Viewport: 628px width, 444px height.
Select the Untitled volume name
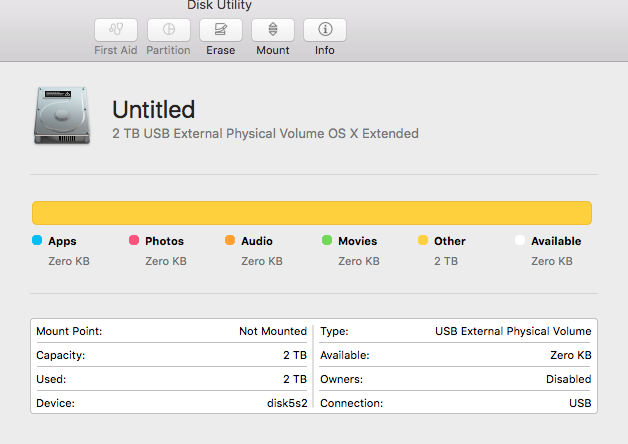153,110
